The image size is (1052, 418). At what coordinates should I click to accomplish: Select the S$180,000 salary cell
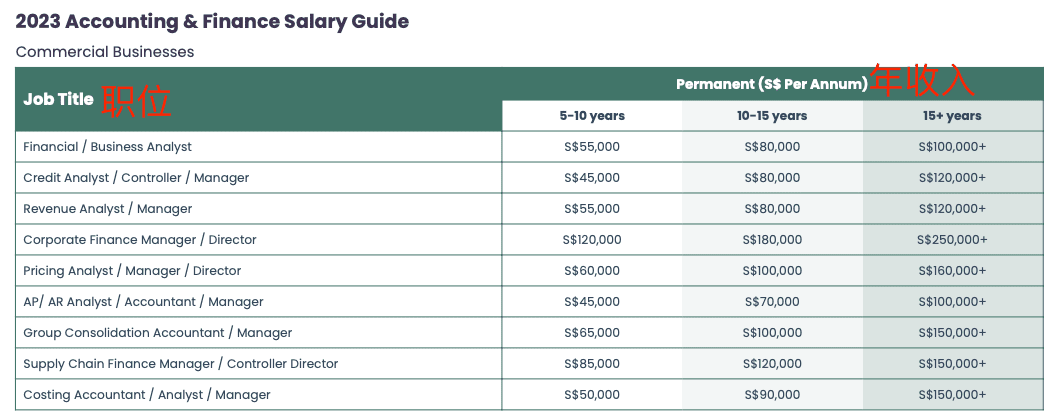click(772, 240)
